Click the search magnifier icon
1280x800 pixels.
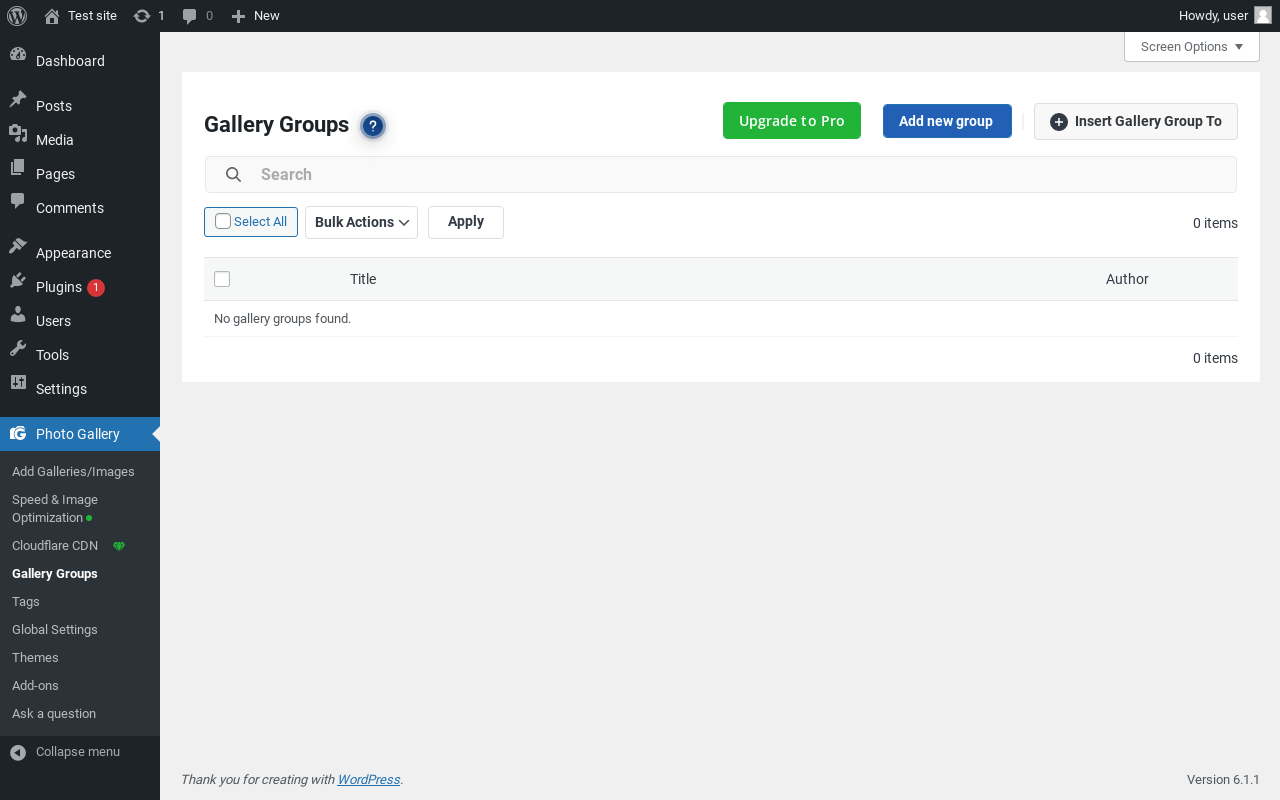click(233, 174)
